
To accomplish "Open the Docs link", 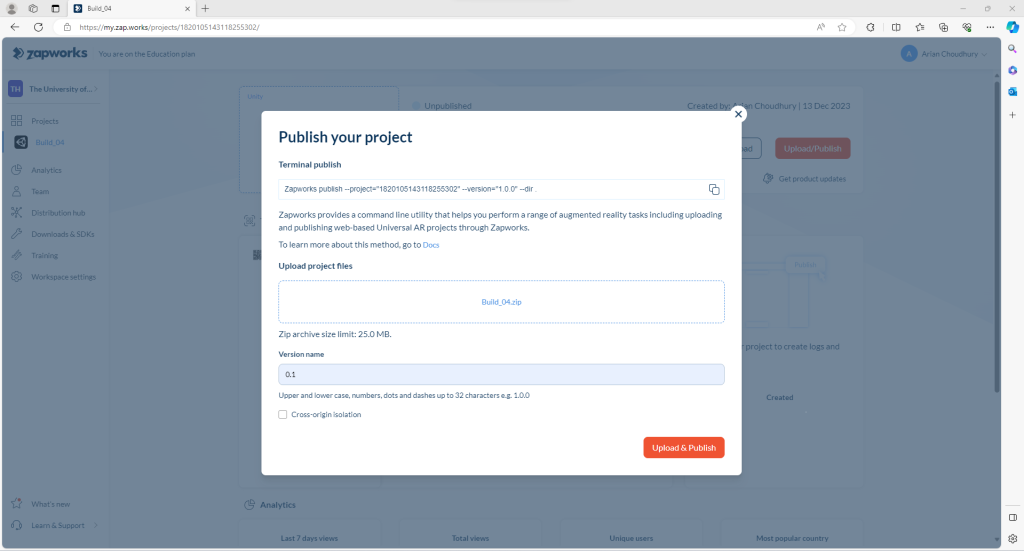I will point(431,245).
